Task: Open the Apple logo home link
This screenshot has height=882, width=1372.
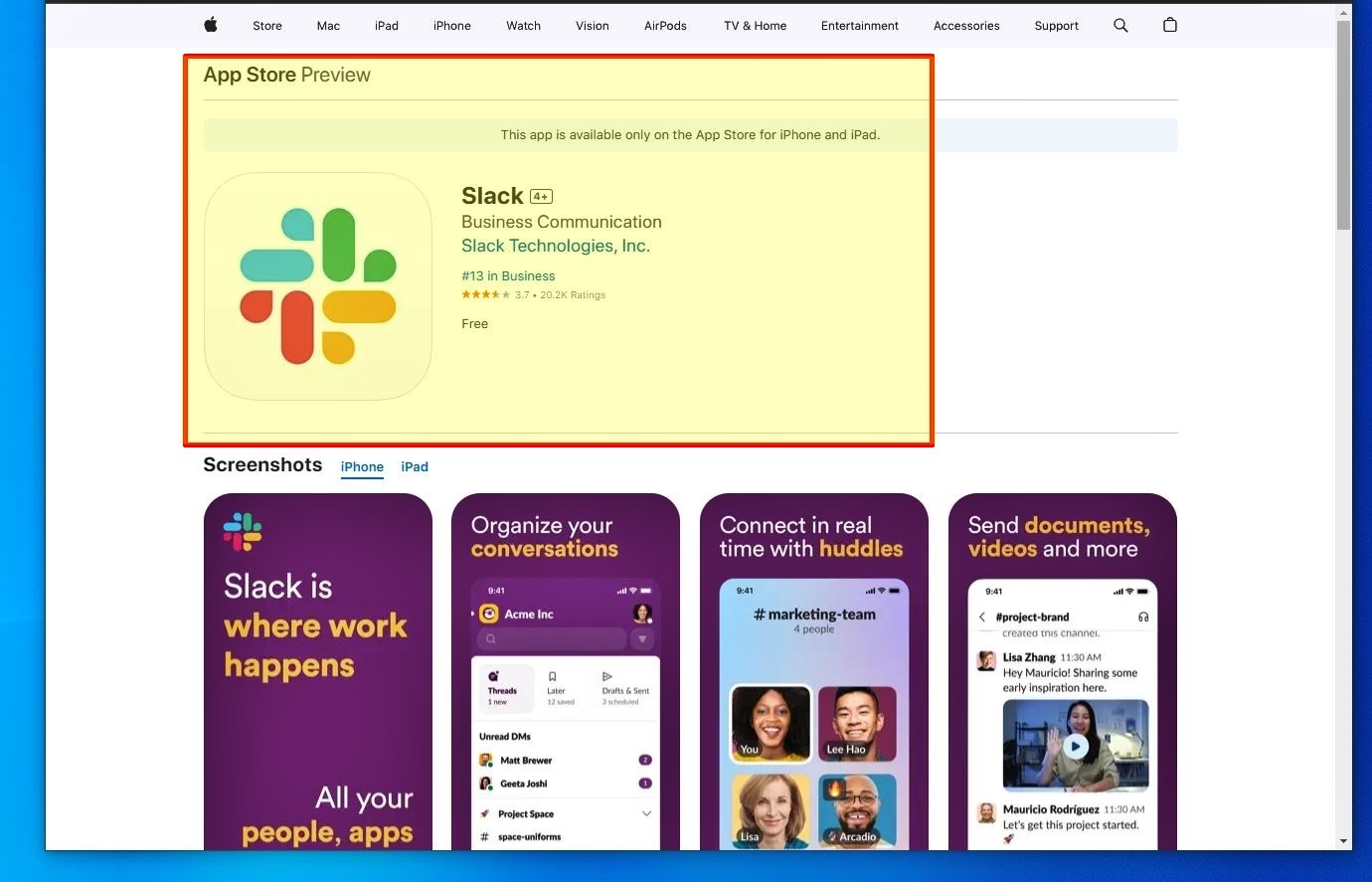Action: (x=211, y=25)
